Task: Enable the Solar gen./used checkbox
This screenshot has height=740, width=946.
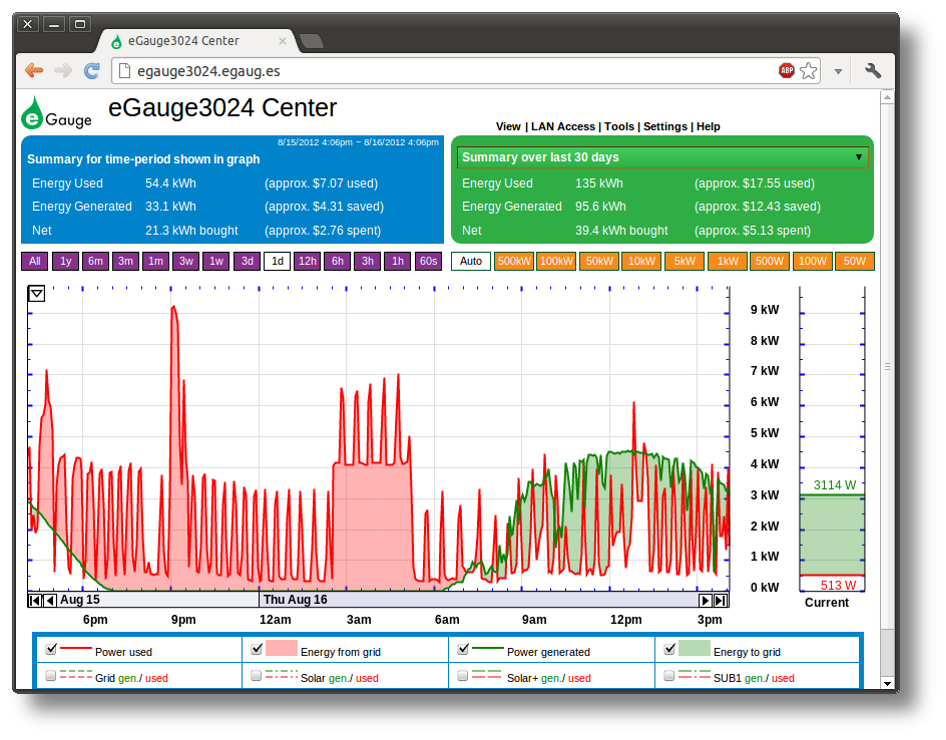Action: pos(256,675)
